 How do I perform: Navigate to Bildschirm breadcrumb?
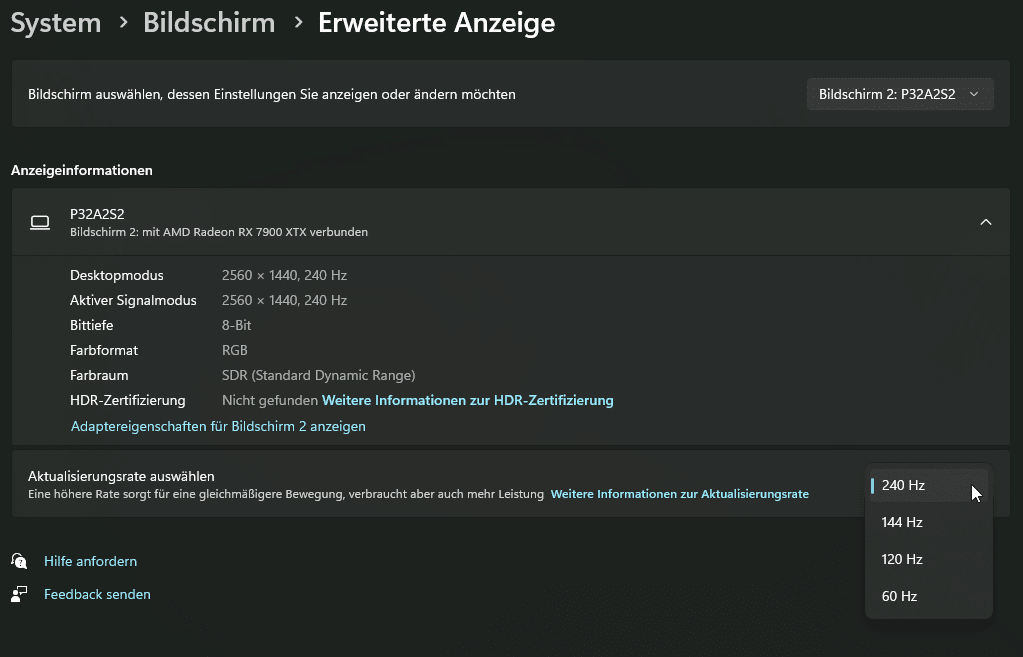point(209,22)
